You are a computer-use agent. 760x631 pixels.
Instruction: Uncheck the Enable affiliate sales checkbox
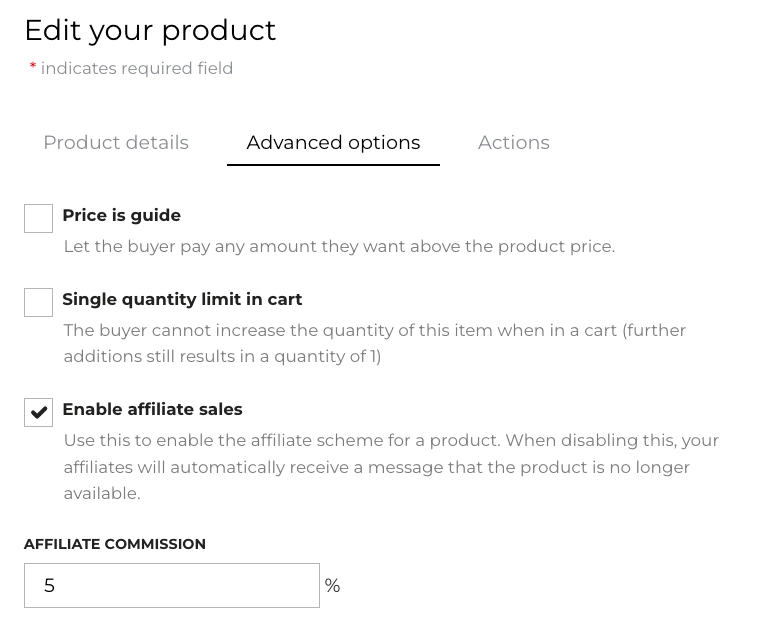click(x=38, y=412)
